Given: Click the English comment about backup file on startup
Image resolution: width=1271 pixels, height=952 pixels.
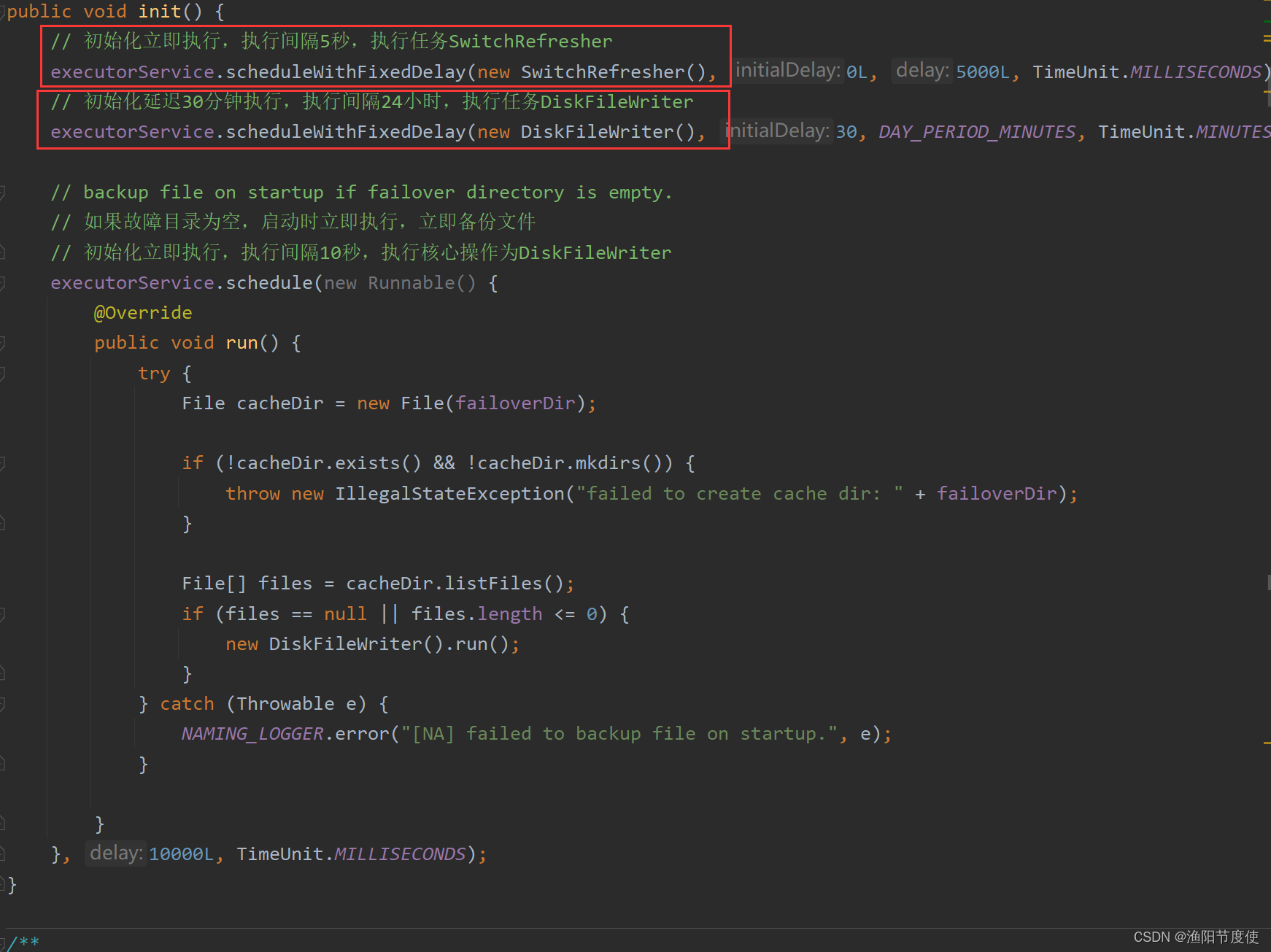Looking at the screenshot, I should coord(361,193).
